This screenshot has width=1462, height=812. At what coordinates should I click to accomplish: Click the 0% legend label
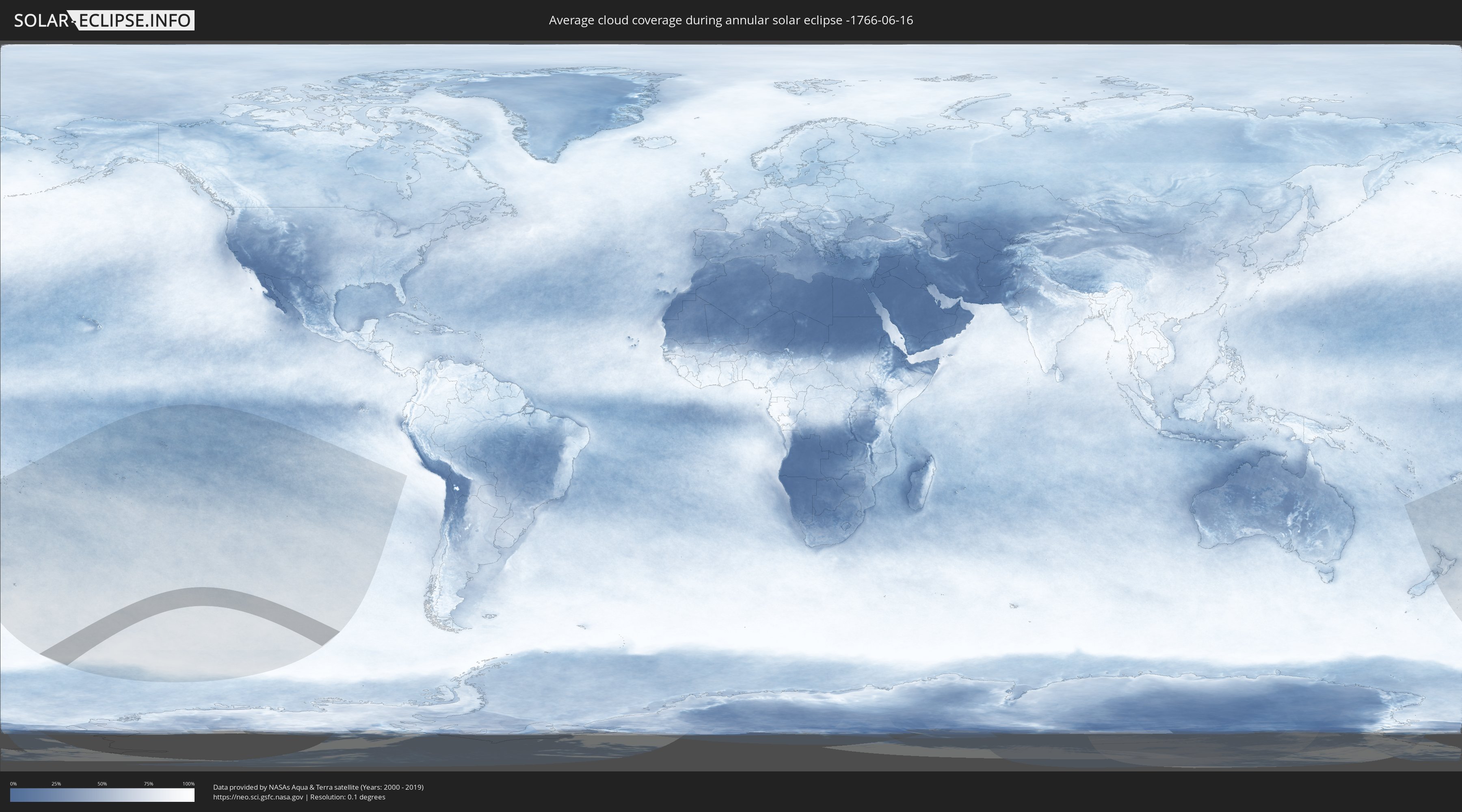(x=13, y=784)
